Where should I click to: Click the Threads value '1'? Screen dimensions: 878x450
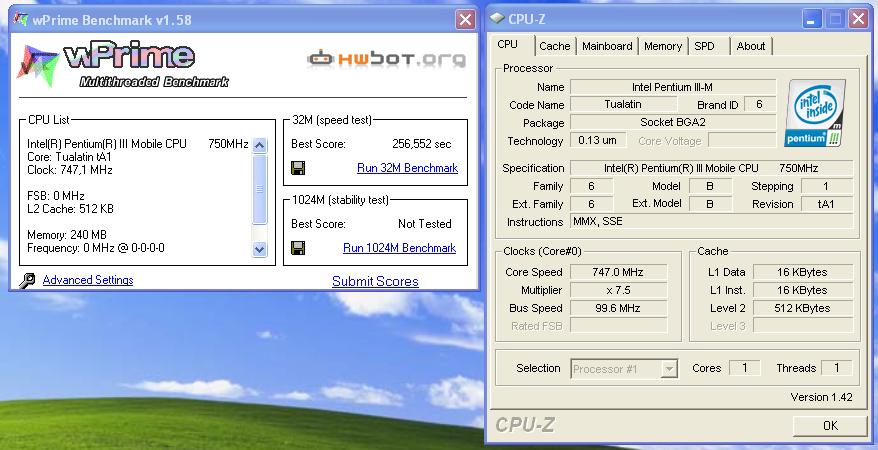point(837,368)
